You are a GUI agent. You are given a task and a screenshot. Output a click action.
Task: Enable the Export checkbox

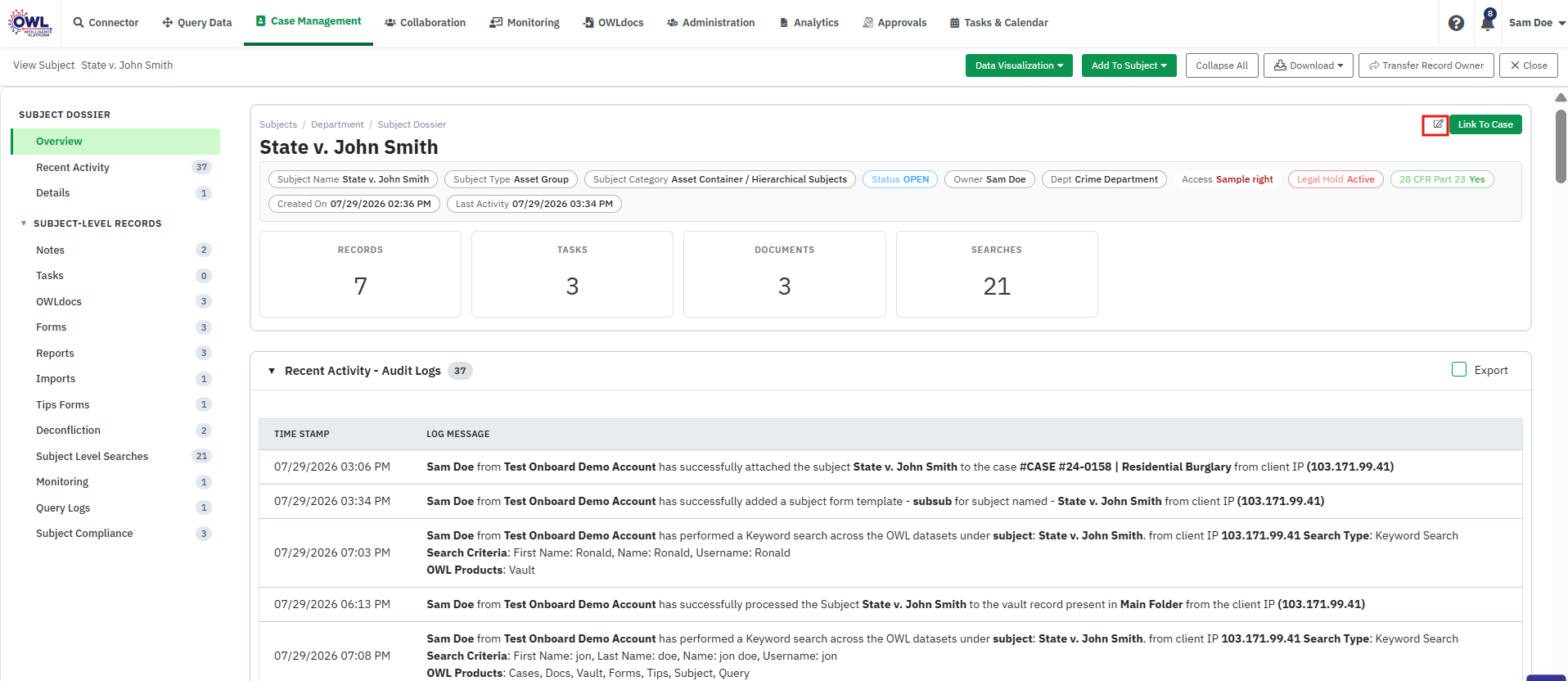pyautogui.click(x=1459, y=370)
